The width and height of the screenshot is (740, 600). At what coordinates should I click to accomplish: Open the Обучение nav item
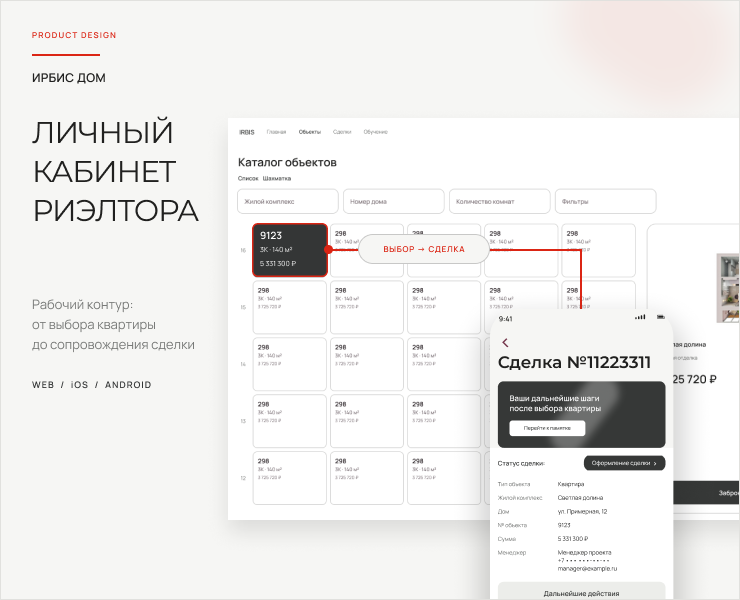click(375, 132)
